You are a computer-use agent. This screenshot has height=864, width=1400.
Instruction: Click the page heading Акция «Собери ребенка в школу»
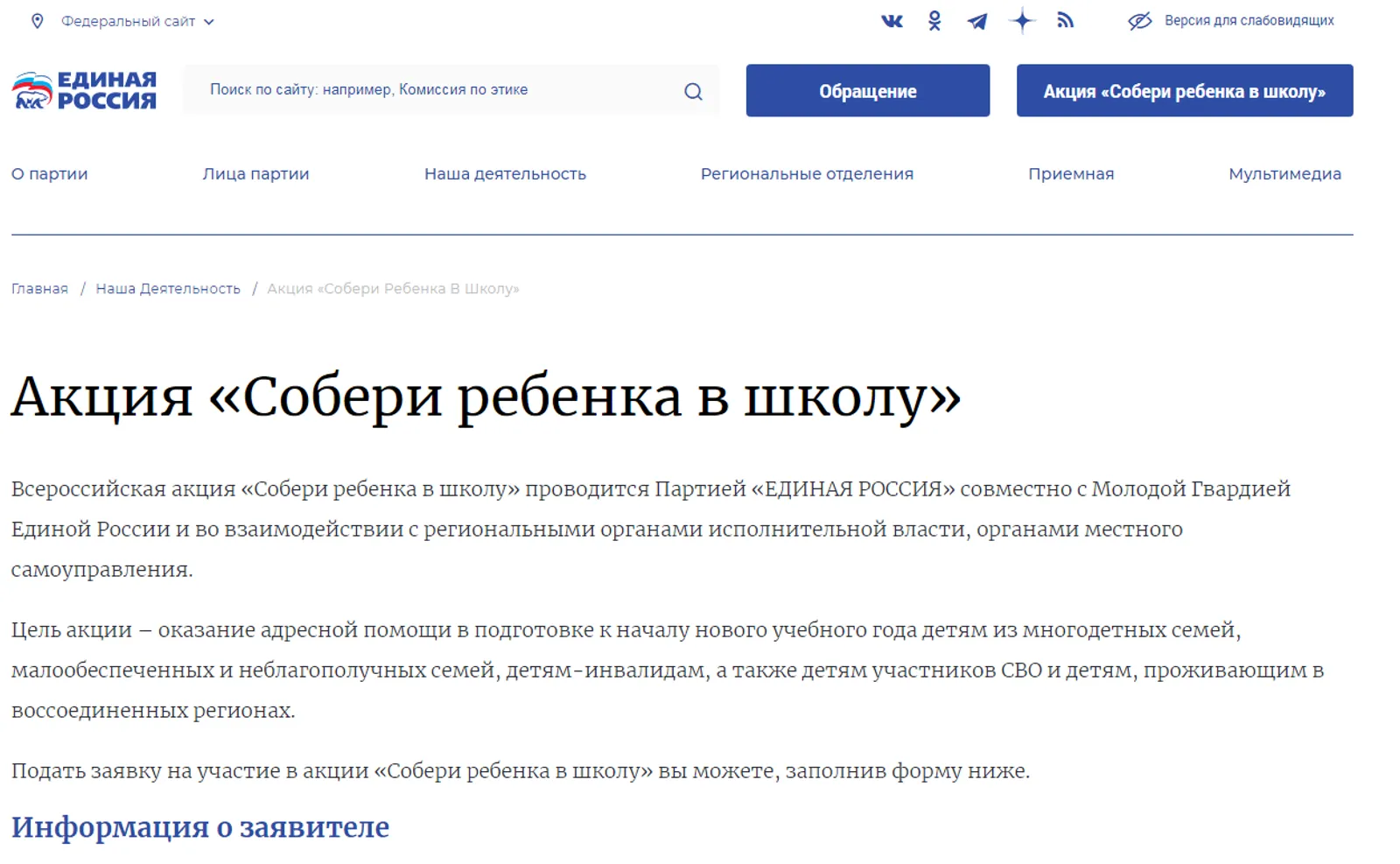(486, 397)
